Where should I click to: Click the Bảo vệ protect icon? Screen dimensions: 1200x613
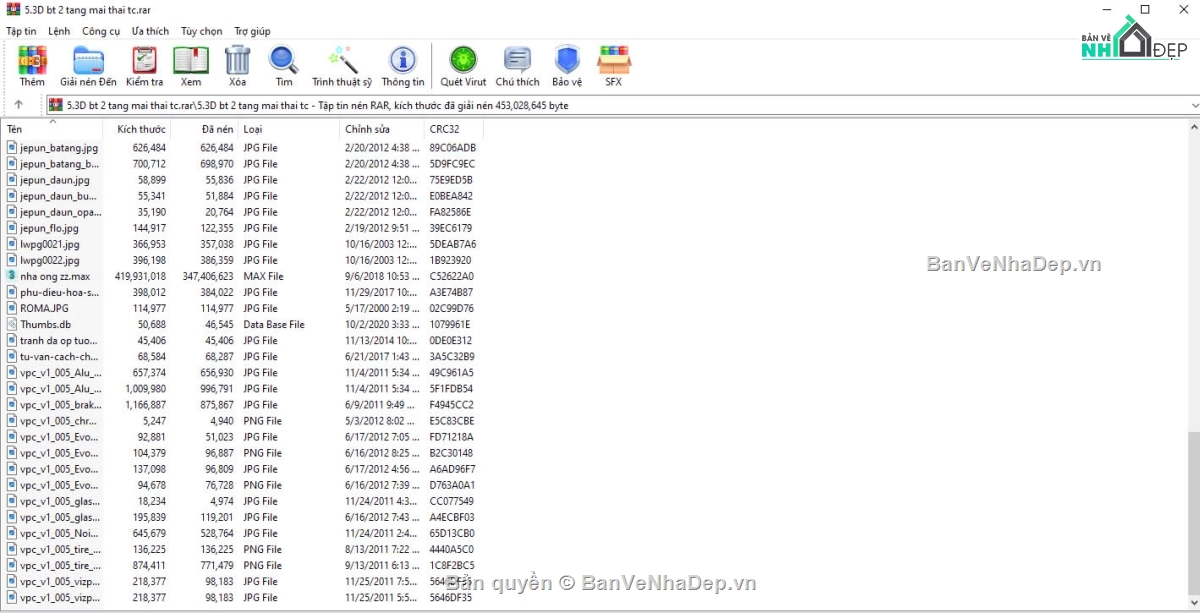[x=567, y=66]
